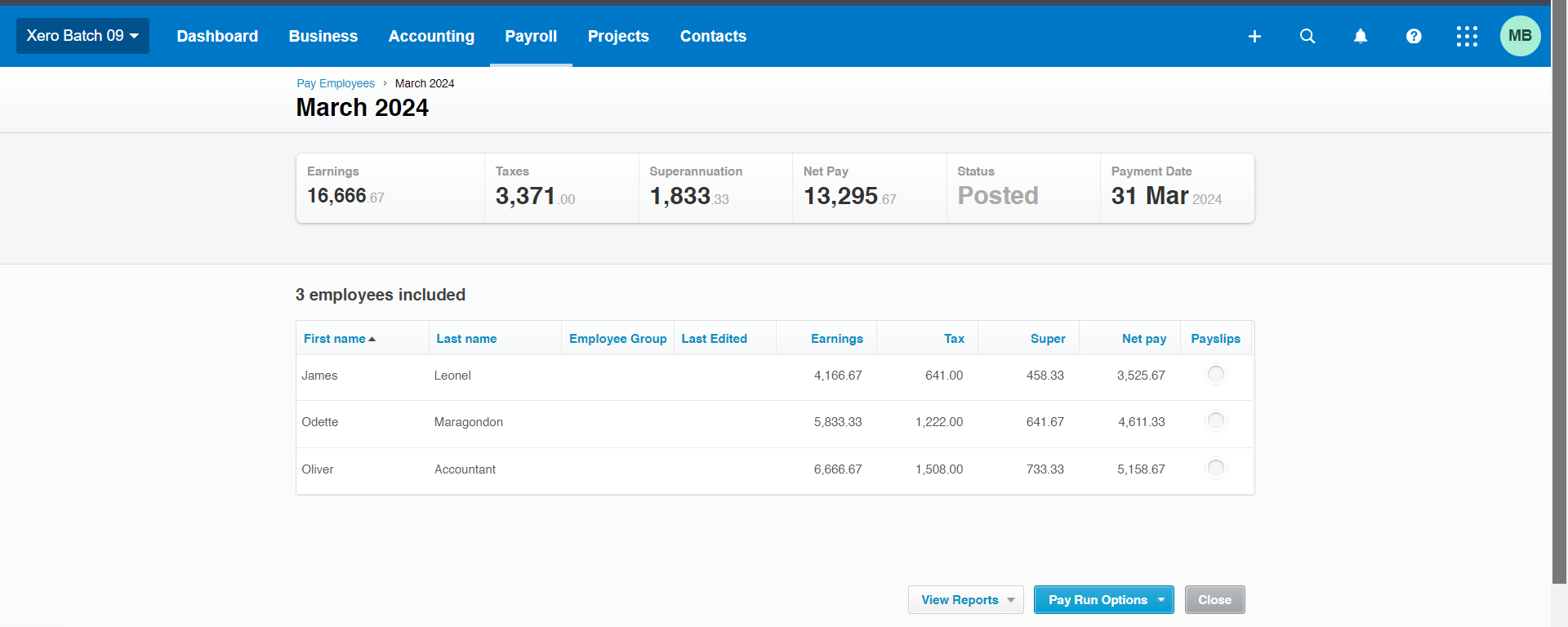Click the Payslips column header
The image size is (1568, 627).
click(x=1215, y=339)
